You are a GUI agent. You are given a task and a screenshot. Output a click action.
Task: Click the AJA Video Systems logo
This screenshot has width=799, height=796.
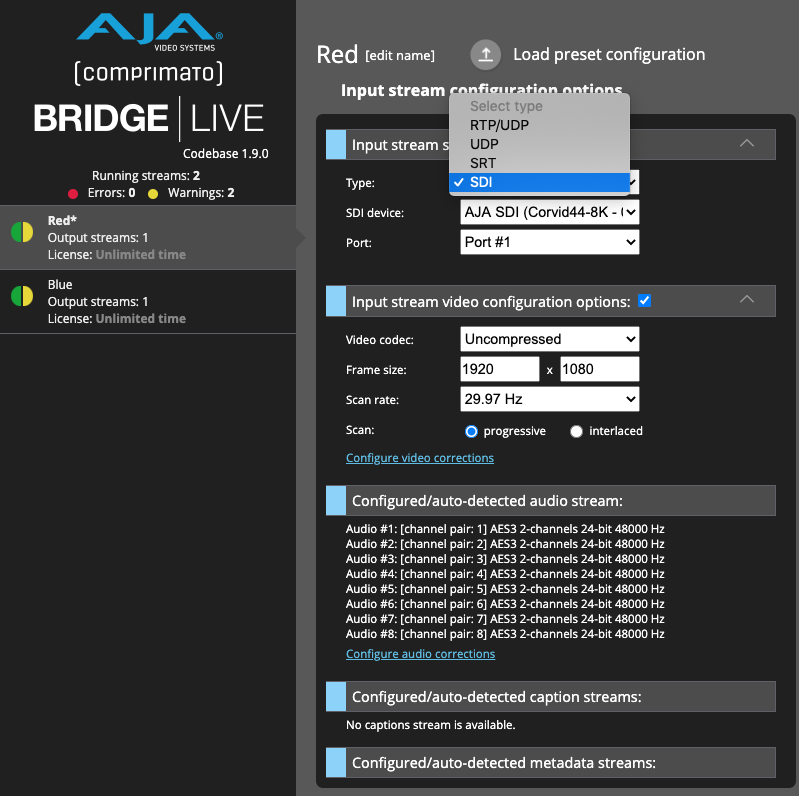pyautogui.click(x=149, y=29)
